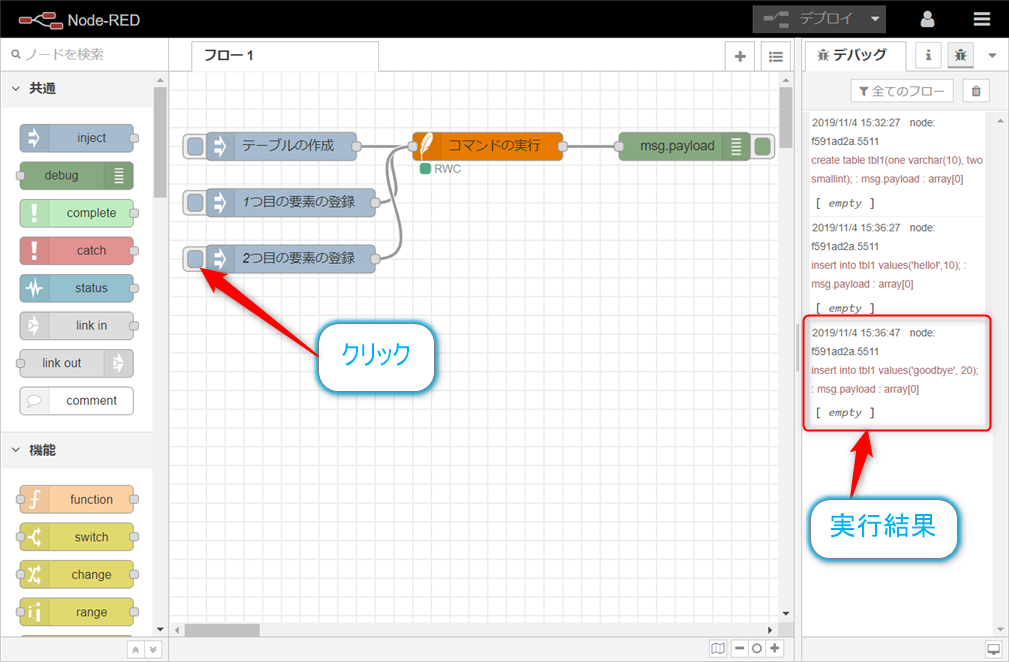Viewport: 1009px width, 662px height.
Task: Select the range node in palette
Action: 77,612
